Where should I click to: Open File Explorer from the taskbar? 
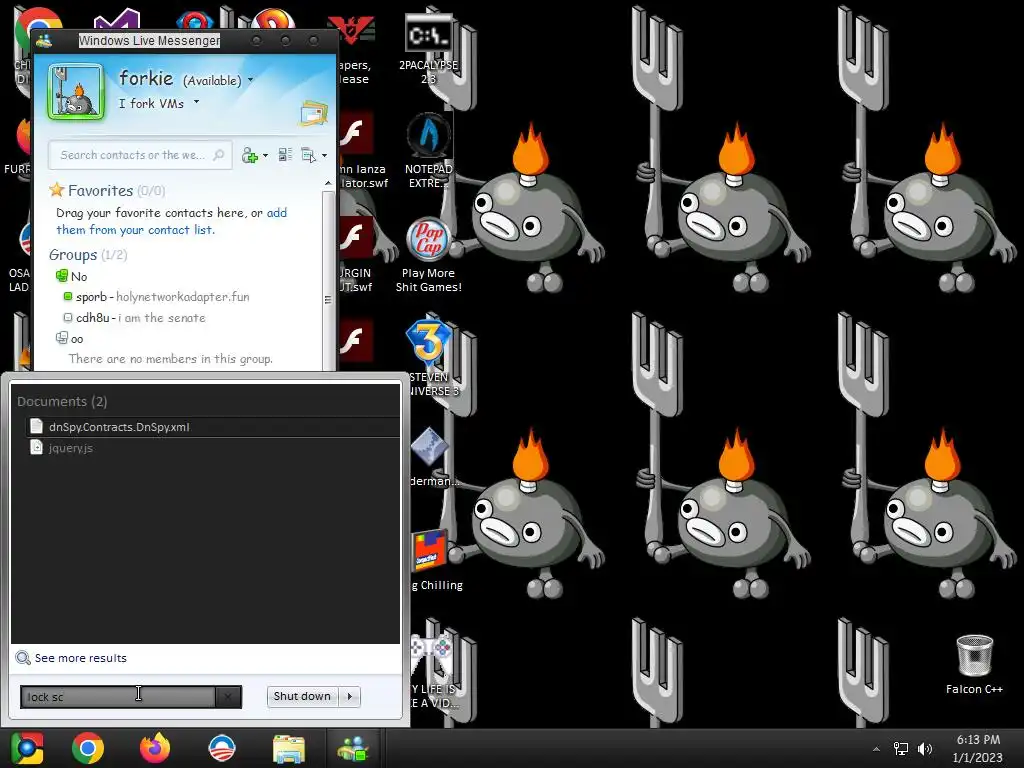pyautogui.click(x=289, y=749)
